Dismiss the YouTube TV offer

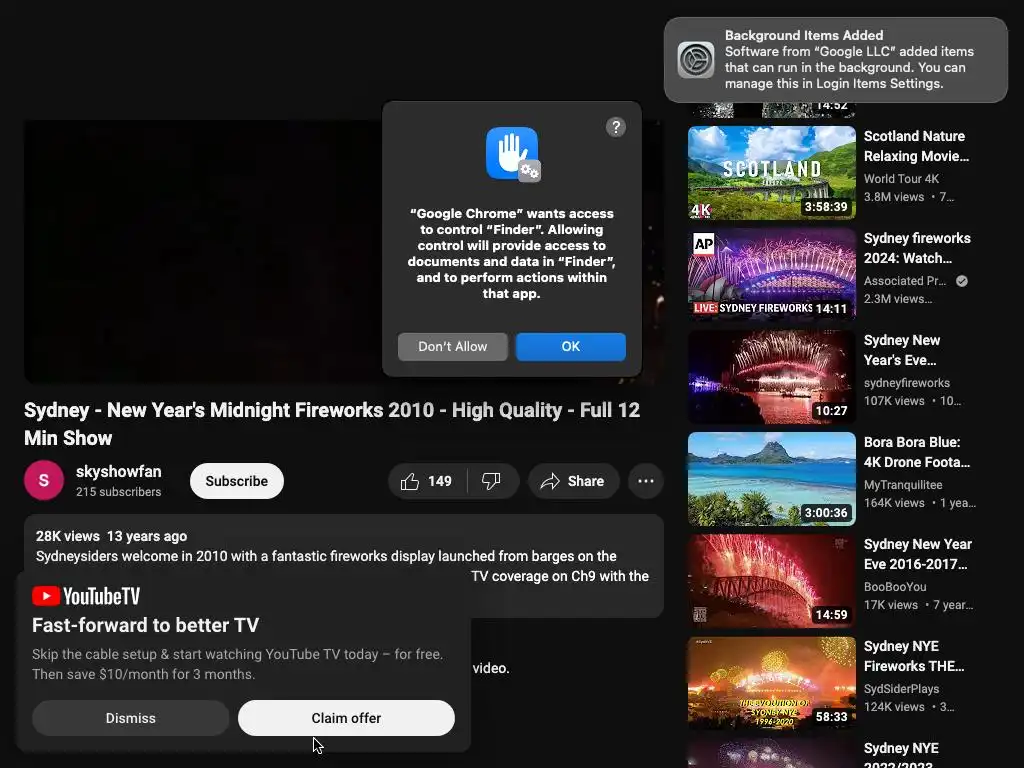[131, 718]
